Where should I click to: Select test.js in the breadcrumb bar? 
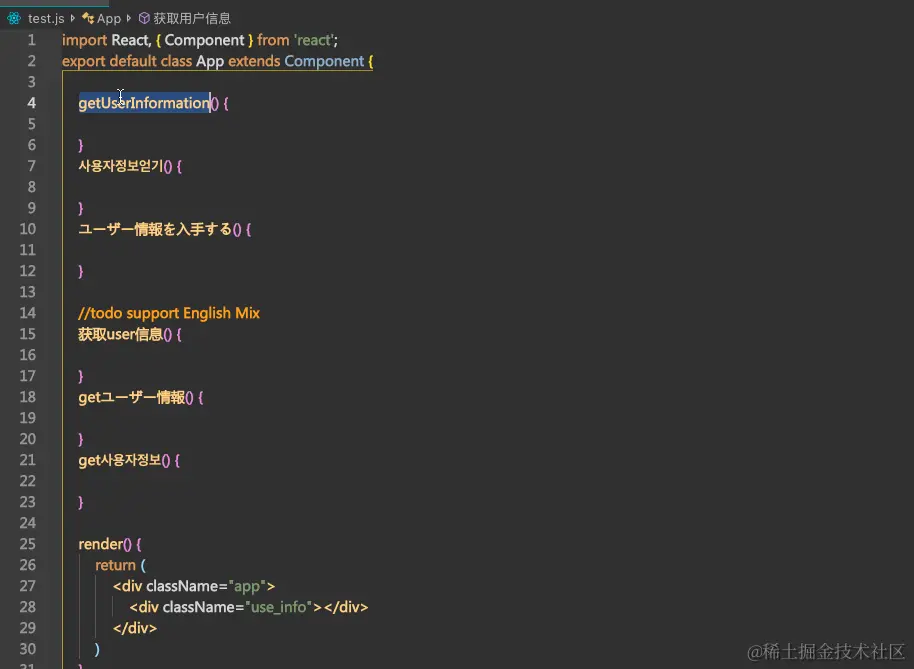point(44,17)
